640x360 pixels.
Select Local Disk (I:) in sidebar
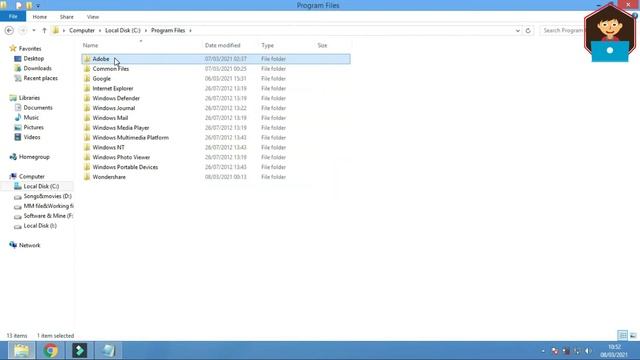tap(40, 225)
